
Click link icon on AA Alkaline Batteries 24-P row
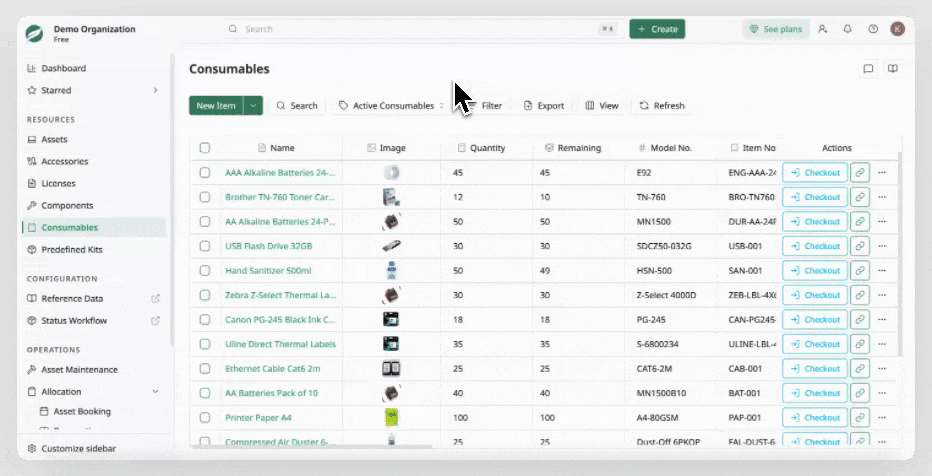click(x=859, y=222)
